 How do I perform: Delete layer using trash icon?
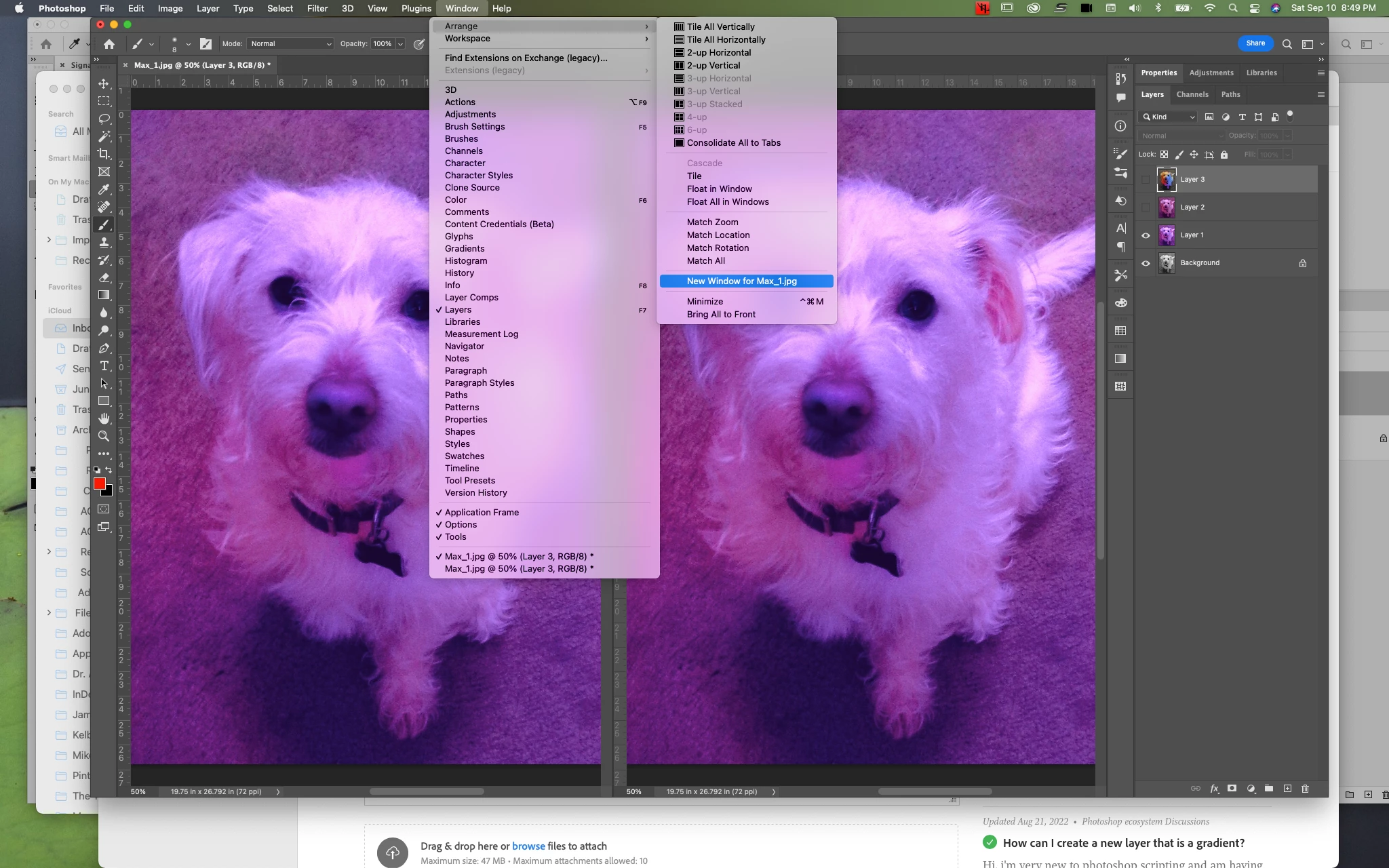1305,789
